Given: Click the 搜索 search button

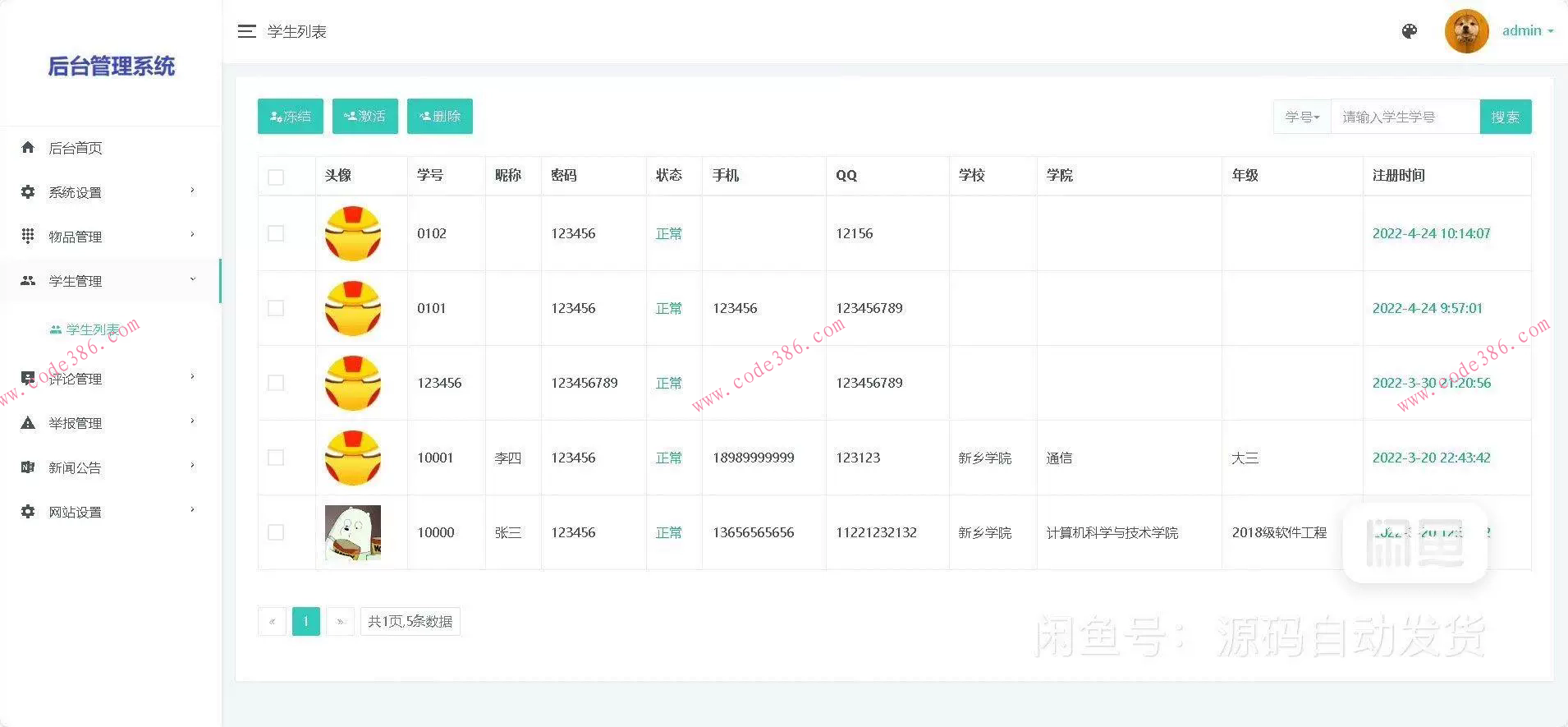Looking at the screenshot, I should click(1505, 117).
